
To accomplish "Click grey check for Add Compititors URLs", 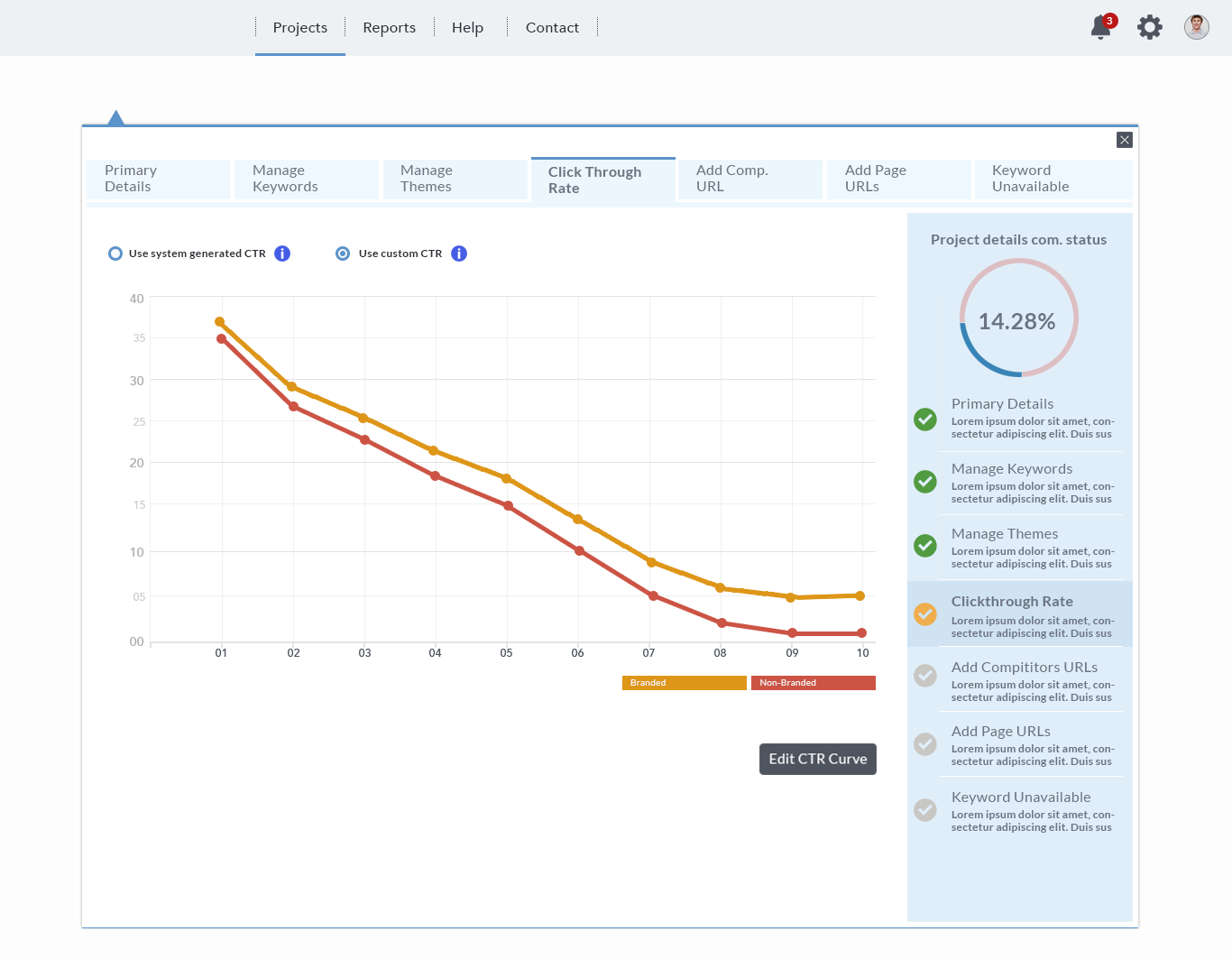I will click(x=925, y=676).
